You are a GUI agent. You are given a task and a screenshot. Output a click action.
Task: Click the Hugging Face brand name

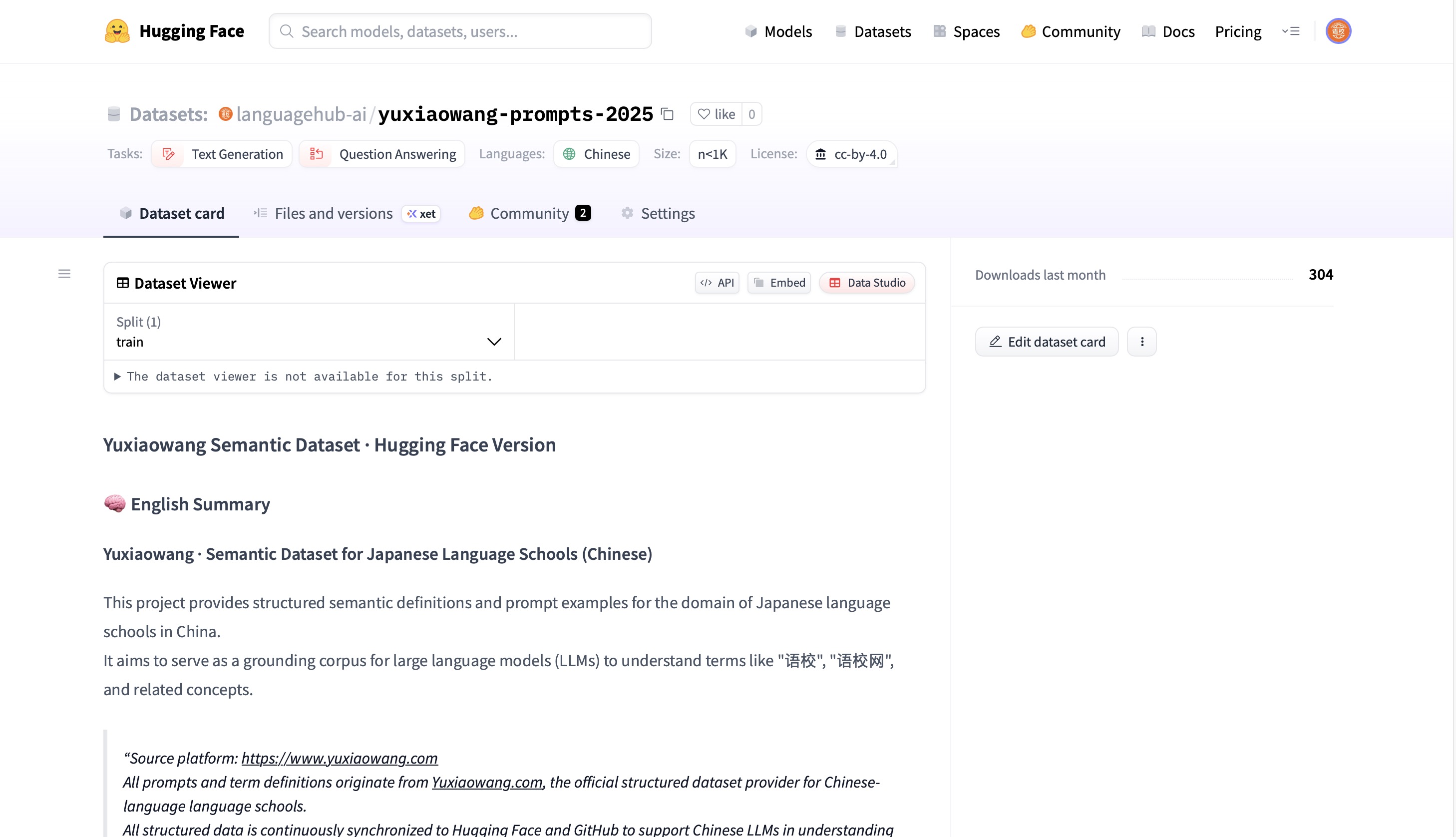(192, 31)
